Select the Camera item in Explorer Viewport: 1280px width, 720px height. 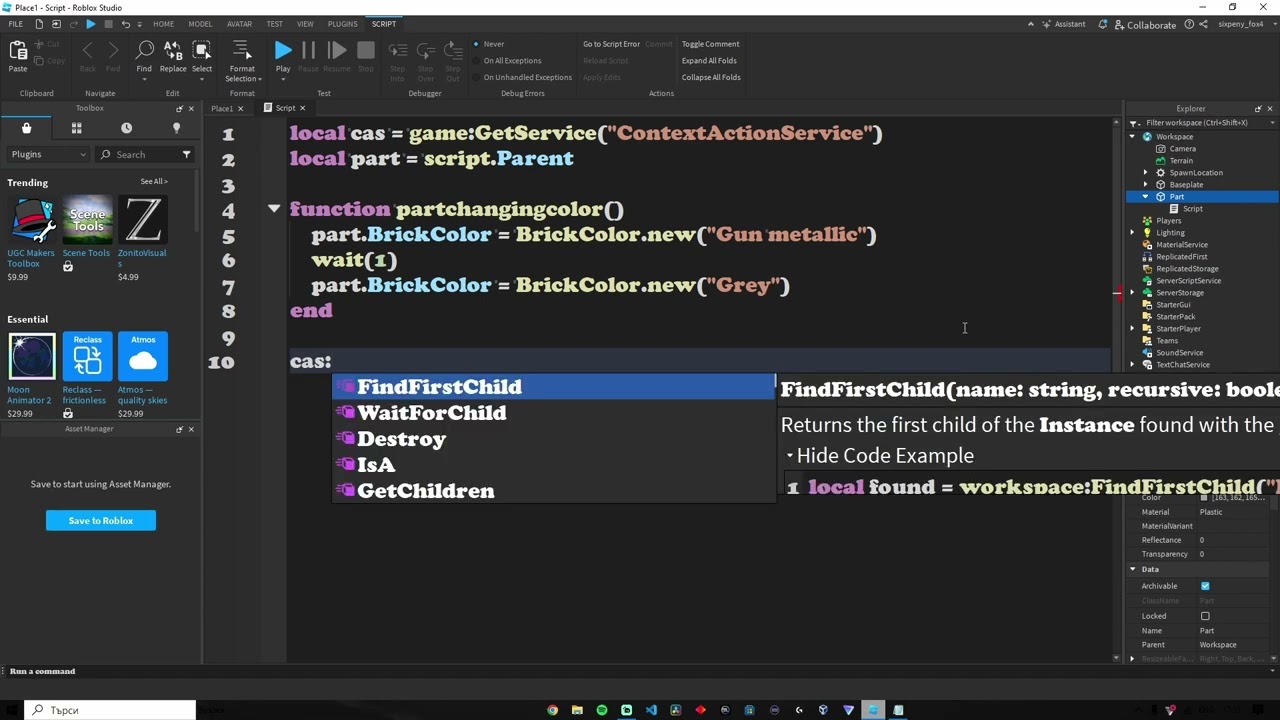1182,148
